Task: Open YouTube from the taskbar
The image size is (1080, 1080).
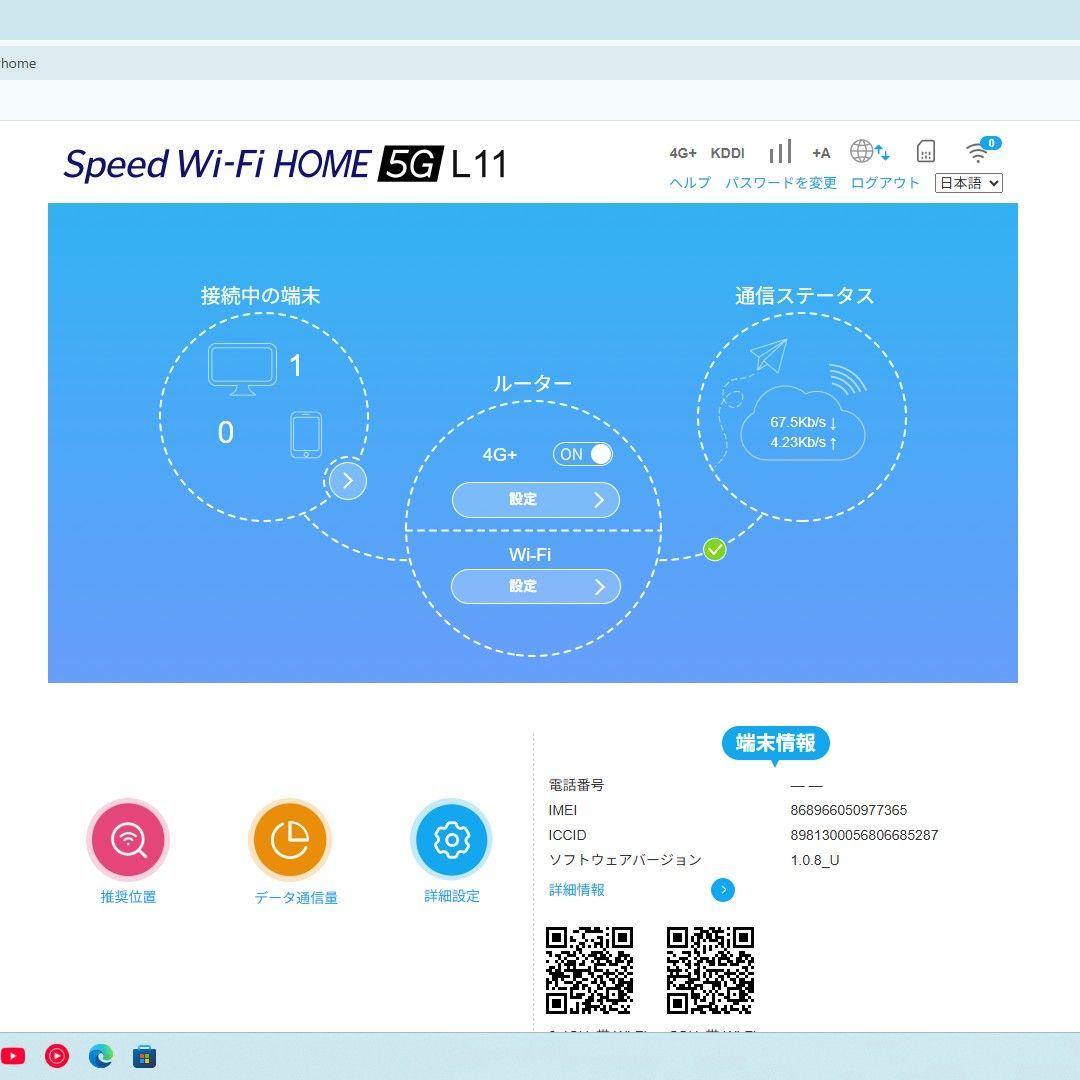Action: pos(14,1056)
